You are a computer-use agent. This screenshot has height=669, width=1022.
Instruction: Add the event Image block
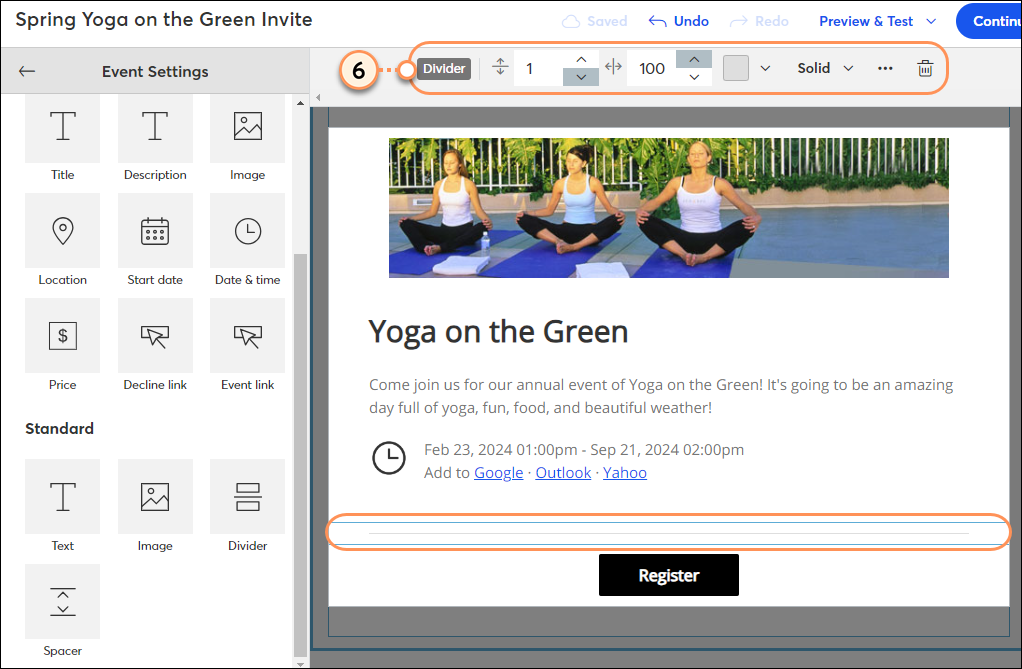click(248, 139)
